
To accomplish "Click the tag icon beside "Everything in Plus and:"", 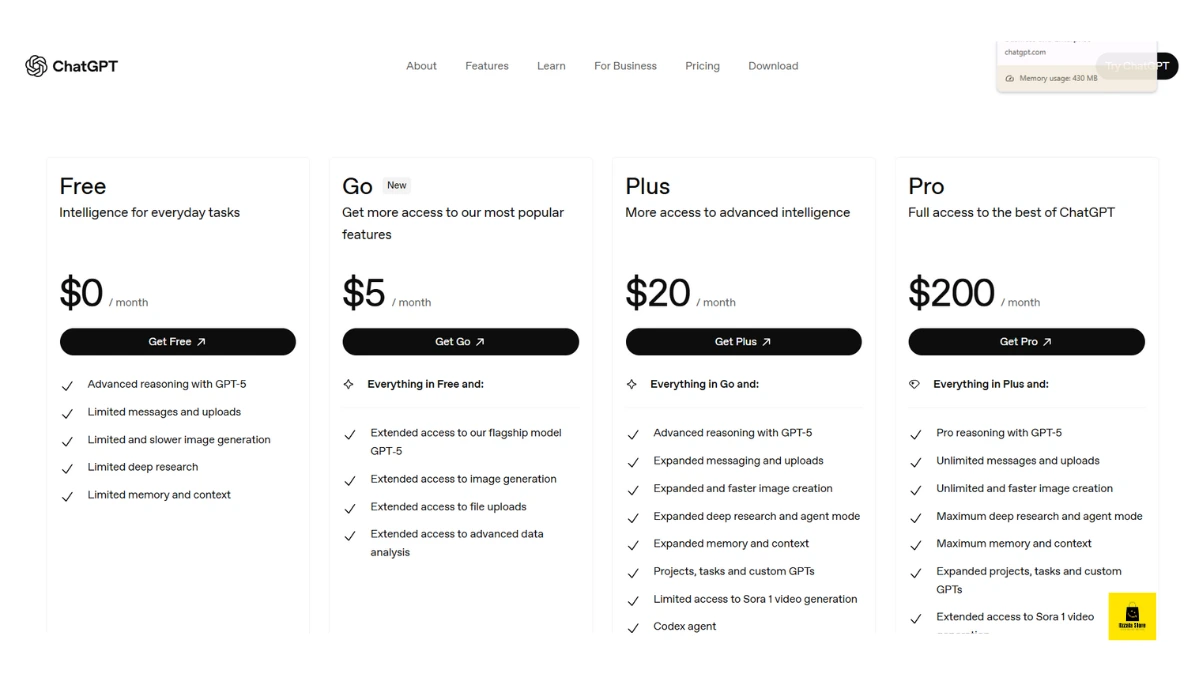I will [917, 384].
